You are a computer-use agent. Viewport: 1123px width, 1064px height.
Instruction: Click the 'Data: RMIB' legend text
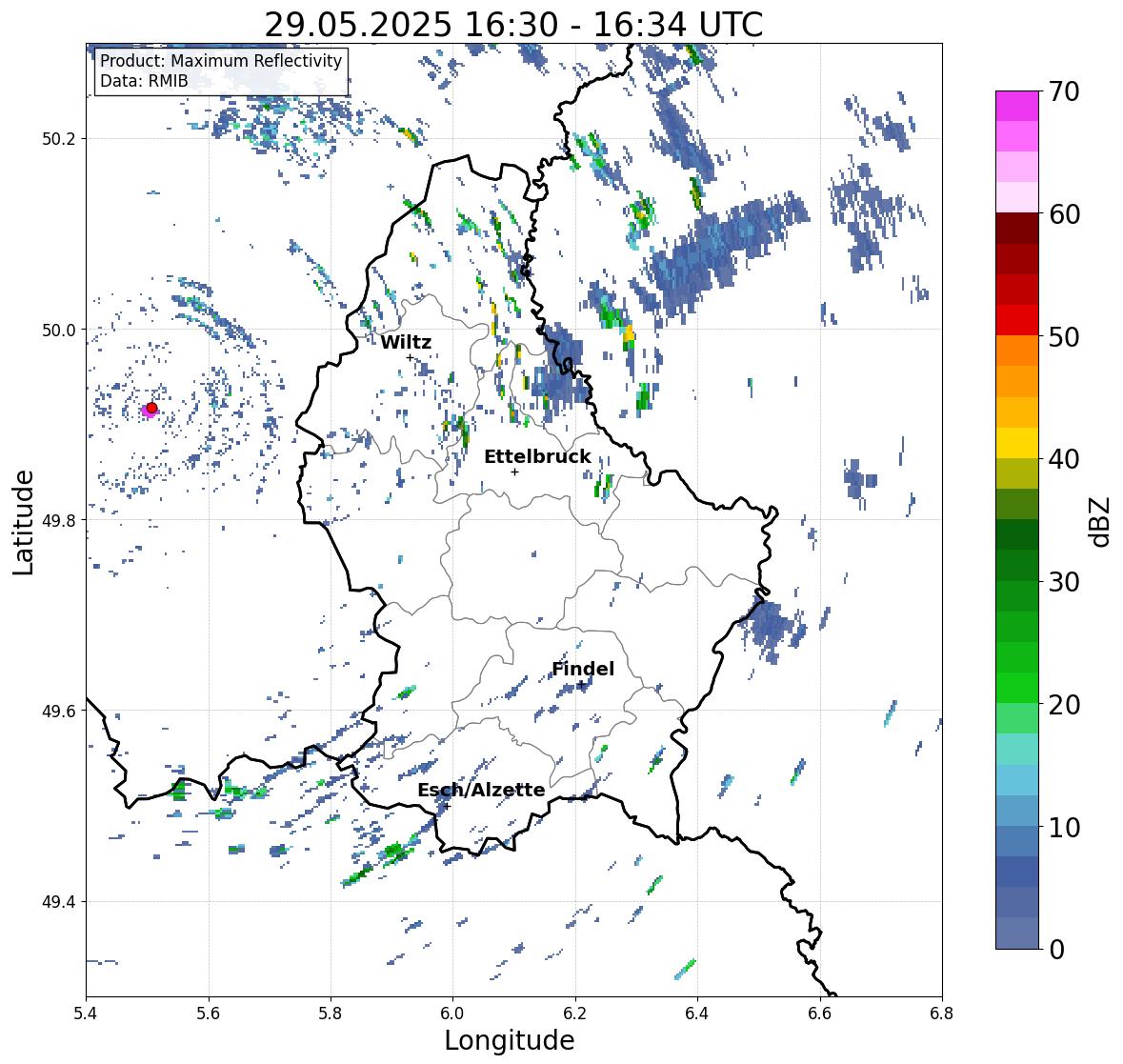[x=144, y=81]
